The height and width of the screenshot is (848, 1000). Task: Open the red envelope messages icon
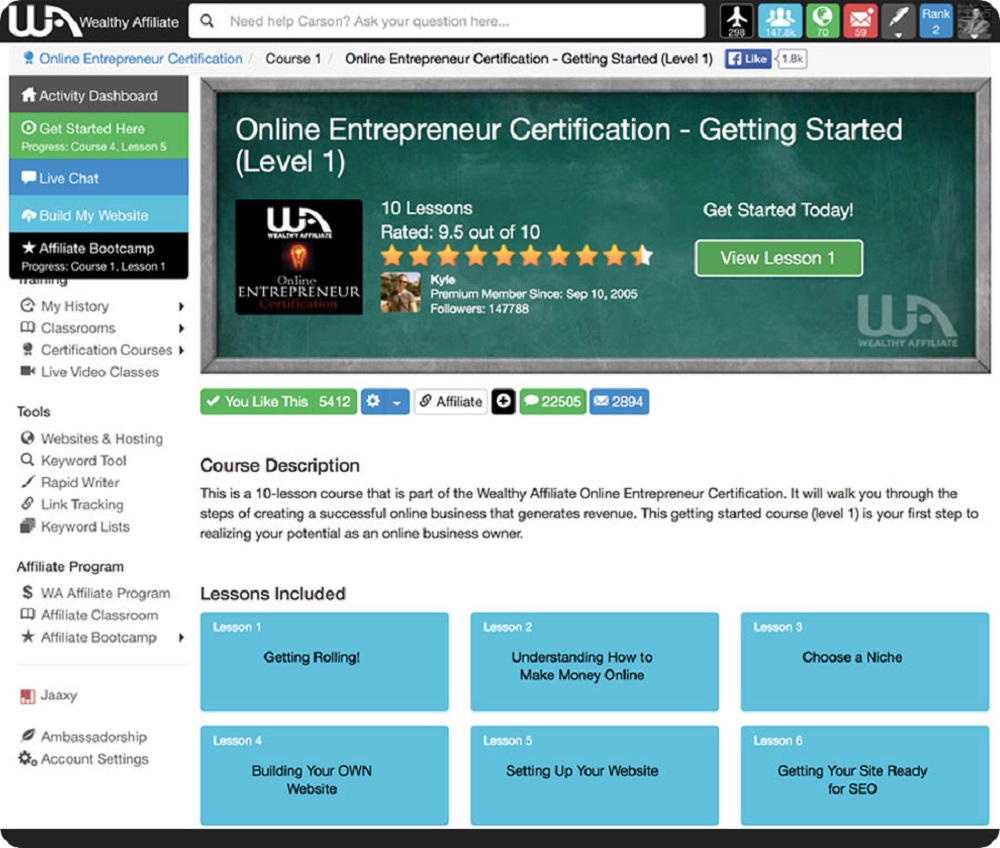pos(860,21)
